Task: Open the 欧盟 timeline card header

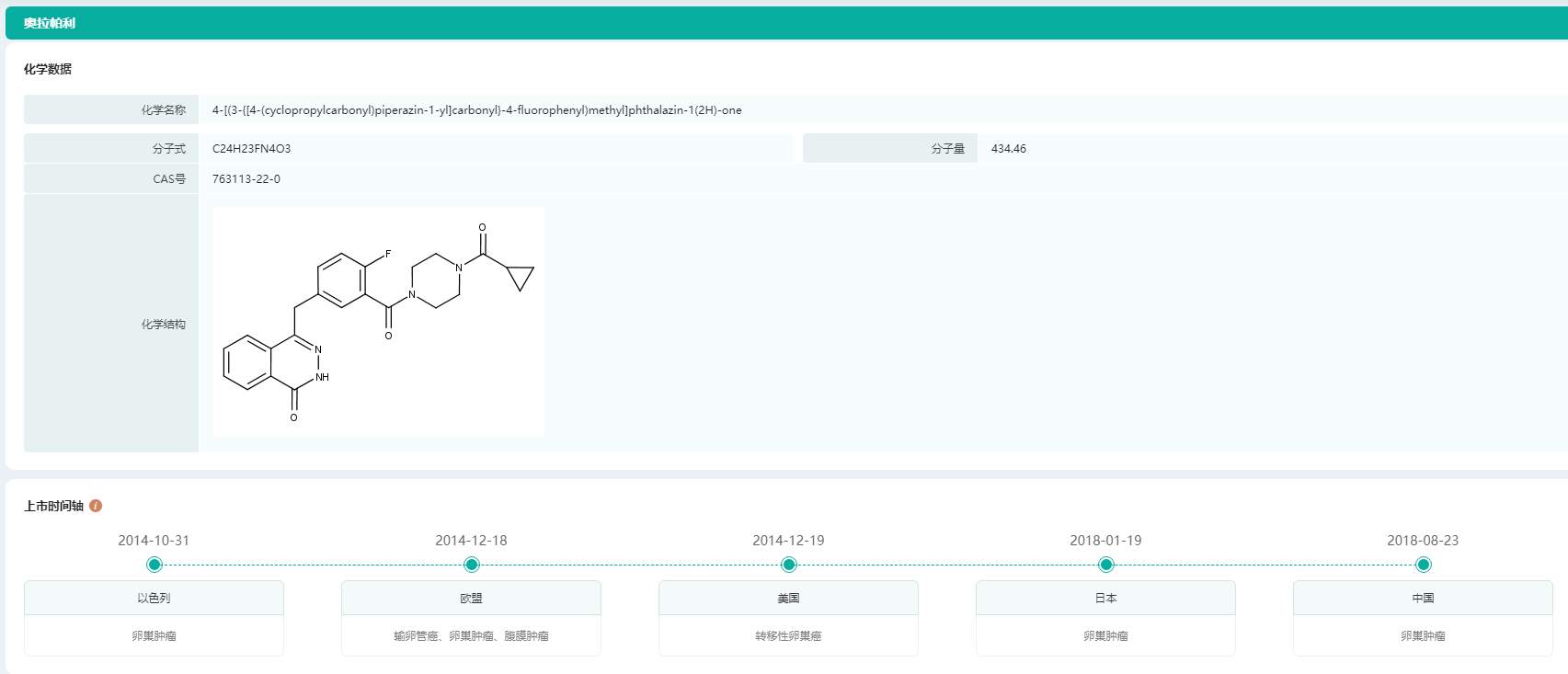Action: click(x=471, y=598)
